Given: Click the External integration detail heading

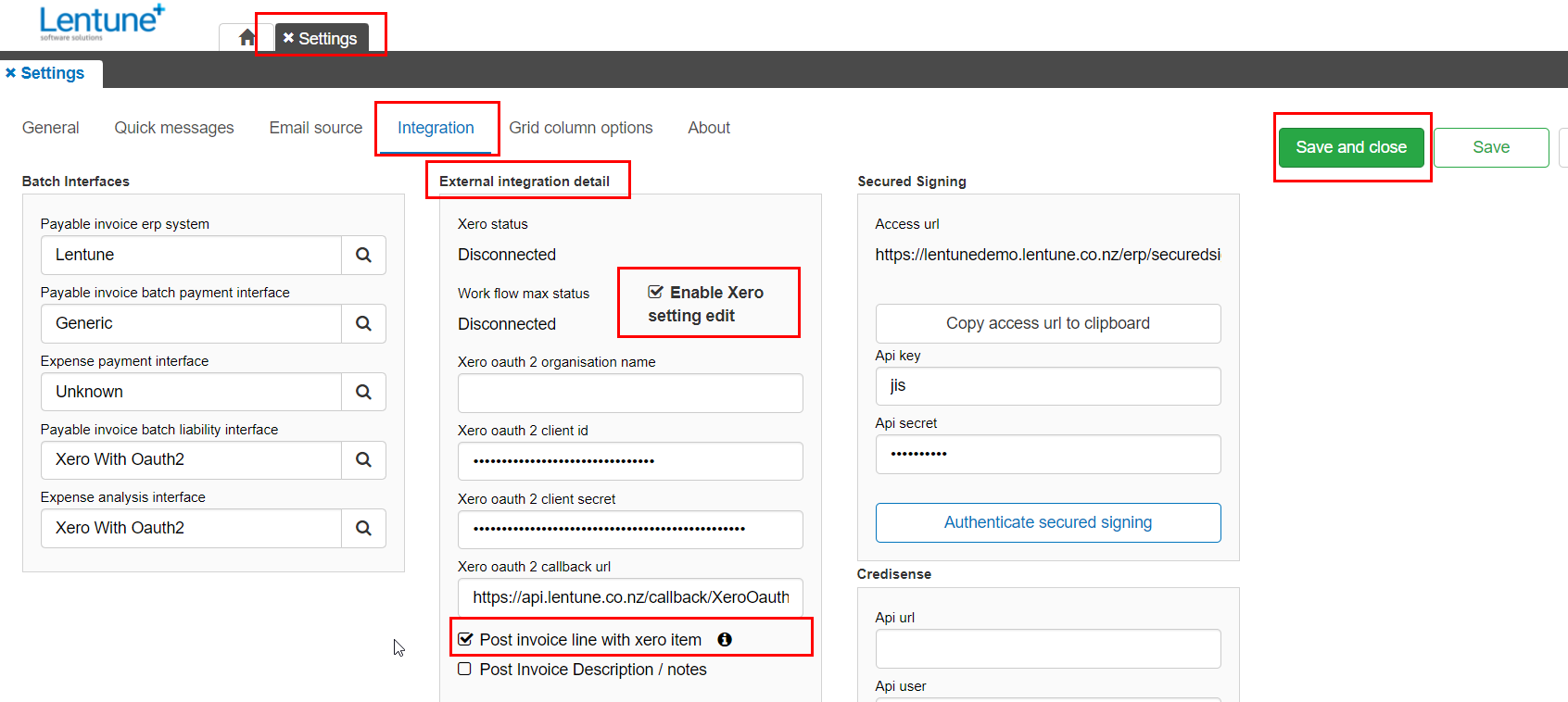Looking at the screenshot, I should 525,182.
